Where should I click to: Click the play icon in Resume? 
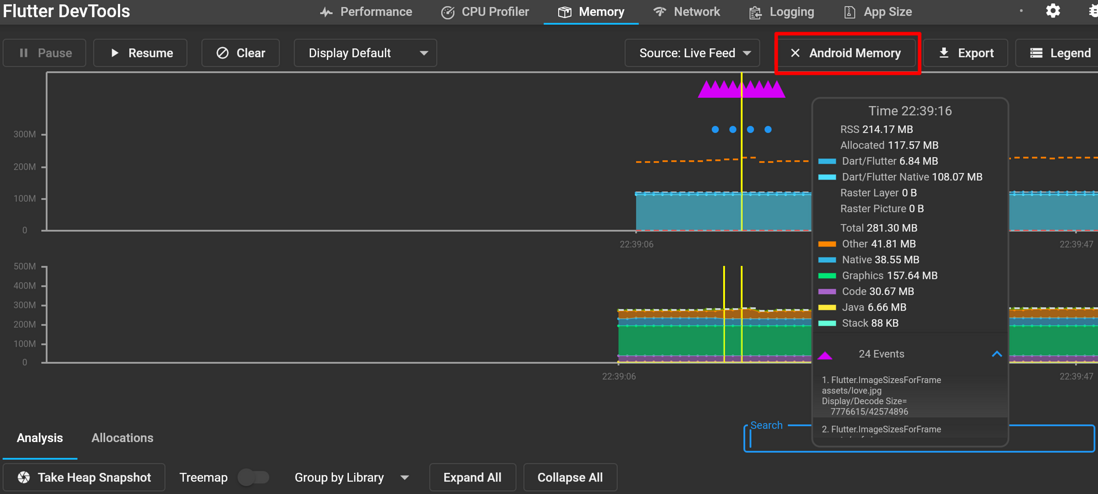tap(115, 53)
